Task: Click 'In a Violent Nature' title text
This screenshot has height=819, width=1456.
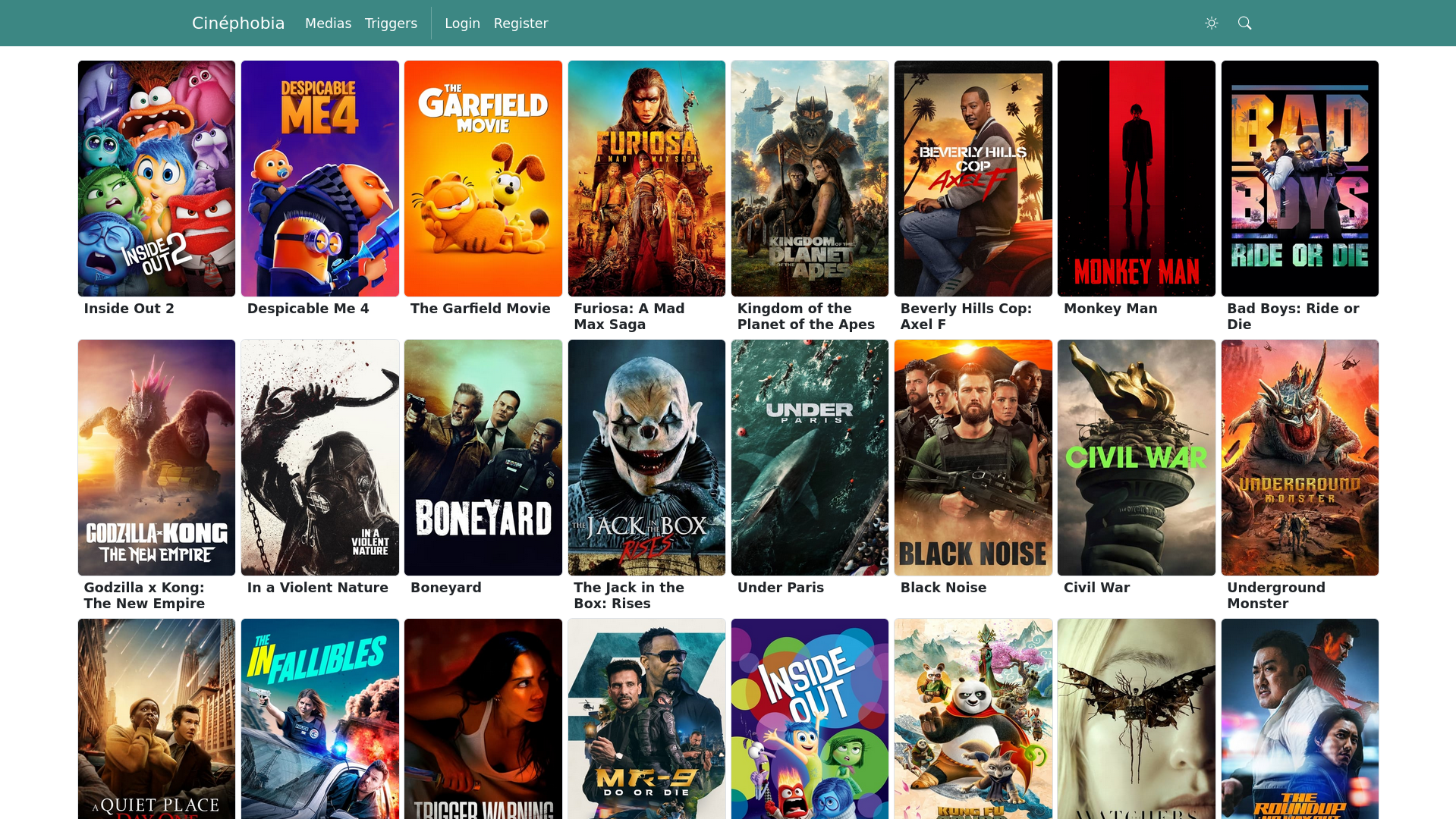Action: [x=318, y=588]
